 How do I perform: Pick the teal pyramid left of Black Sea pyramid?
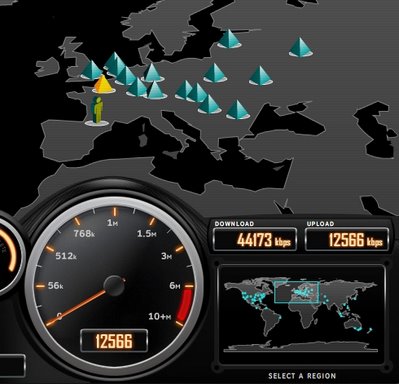point(209,104)
